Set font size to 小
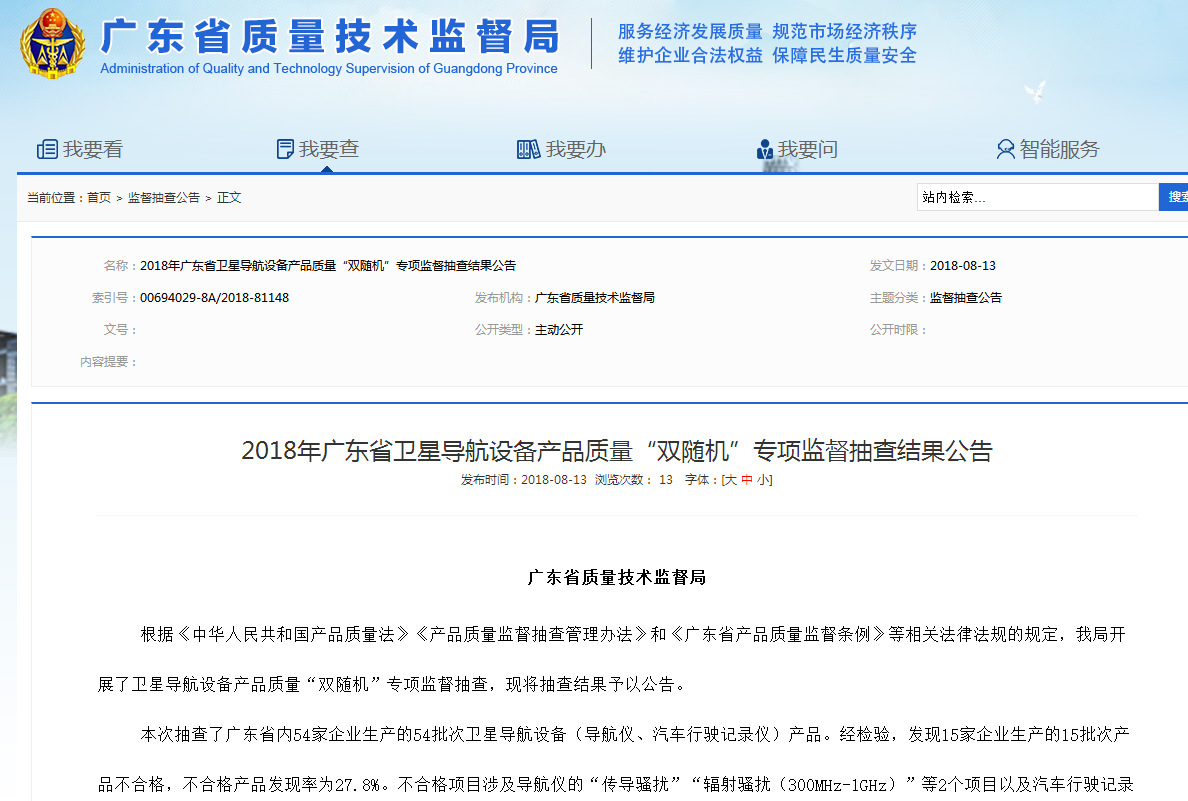 (763, 480)
